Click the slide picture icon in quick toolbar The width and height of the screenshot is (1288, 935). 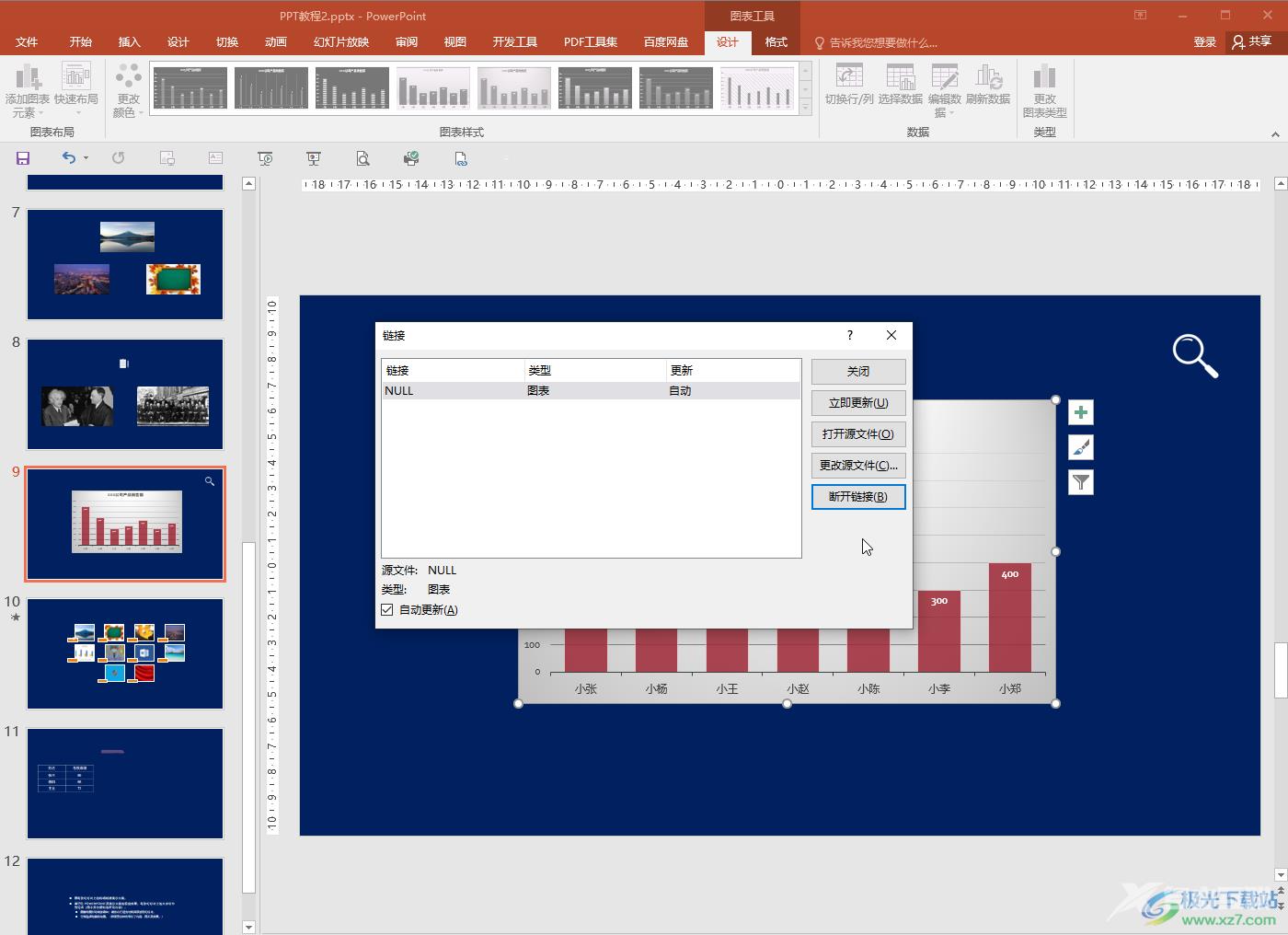tap(167, 158)
